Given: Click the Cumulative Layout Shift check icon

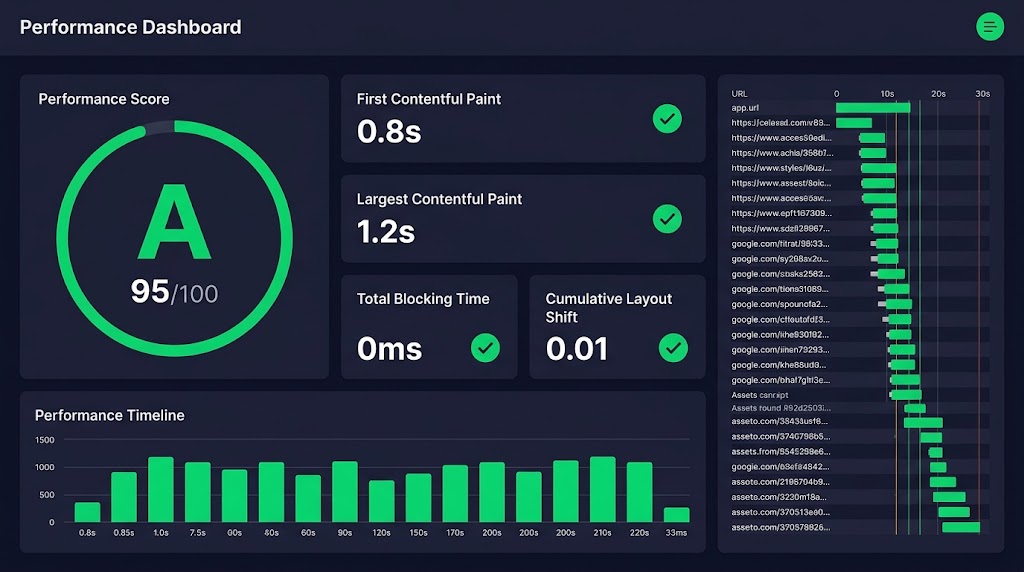Looking at the screenshot, I should click(673, 348).
